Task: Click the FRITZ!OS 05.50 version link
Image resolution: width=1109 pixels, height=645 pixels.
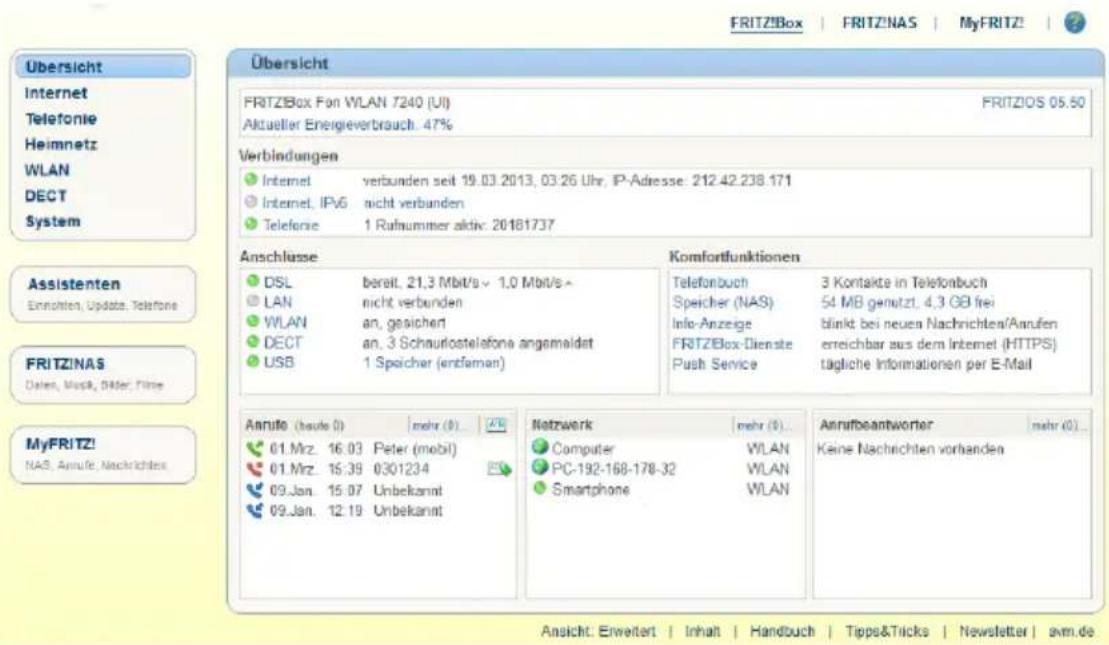Action: pyautogui.click(x=1033, y=103)
